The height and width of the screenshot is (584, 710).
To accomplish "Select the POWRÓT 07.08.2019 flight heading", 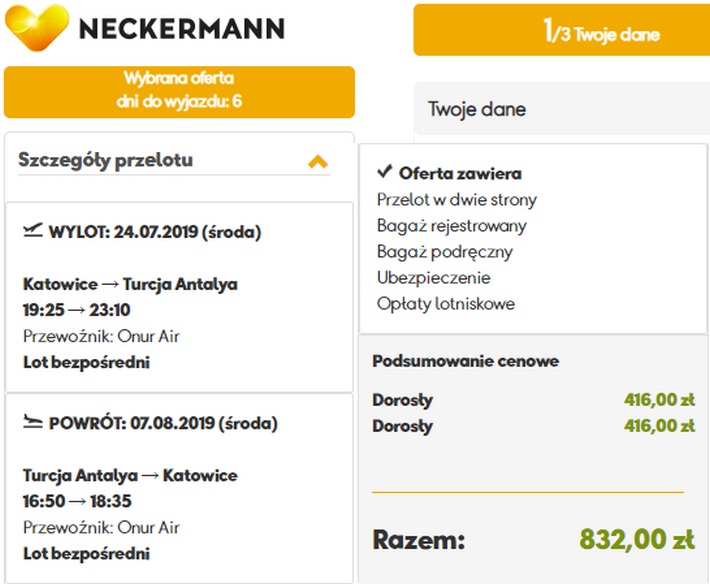I will click(163, 423).
